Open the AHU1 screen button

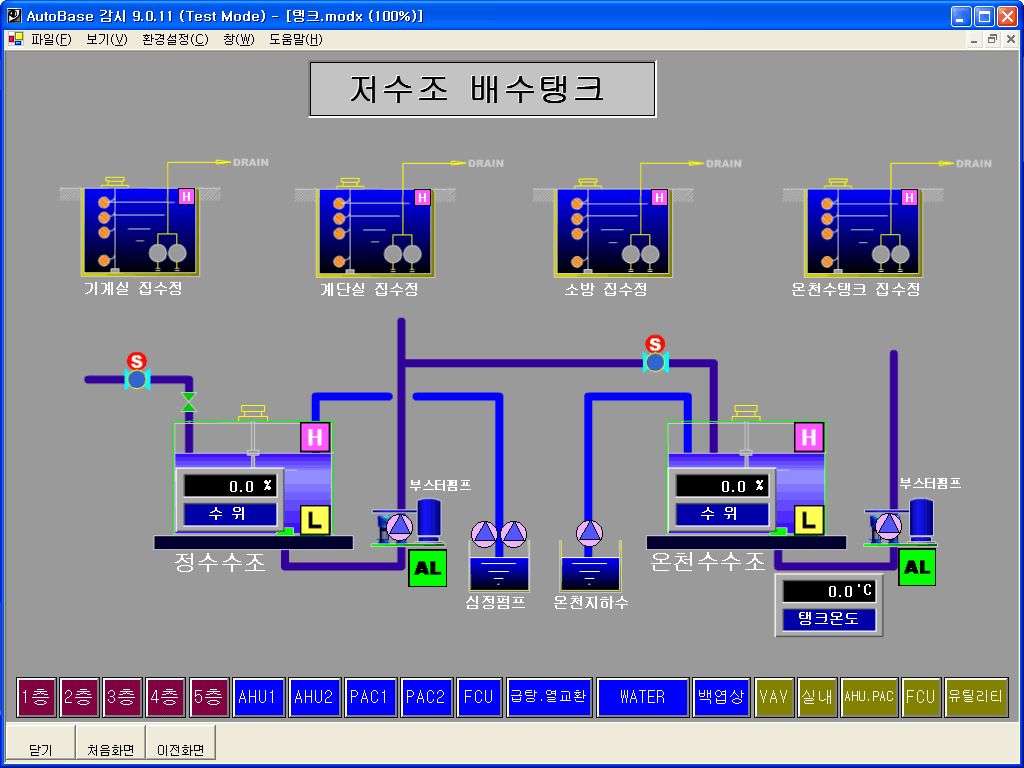click(x=257, y=697)
